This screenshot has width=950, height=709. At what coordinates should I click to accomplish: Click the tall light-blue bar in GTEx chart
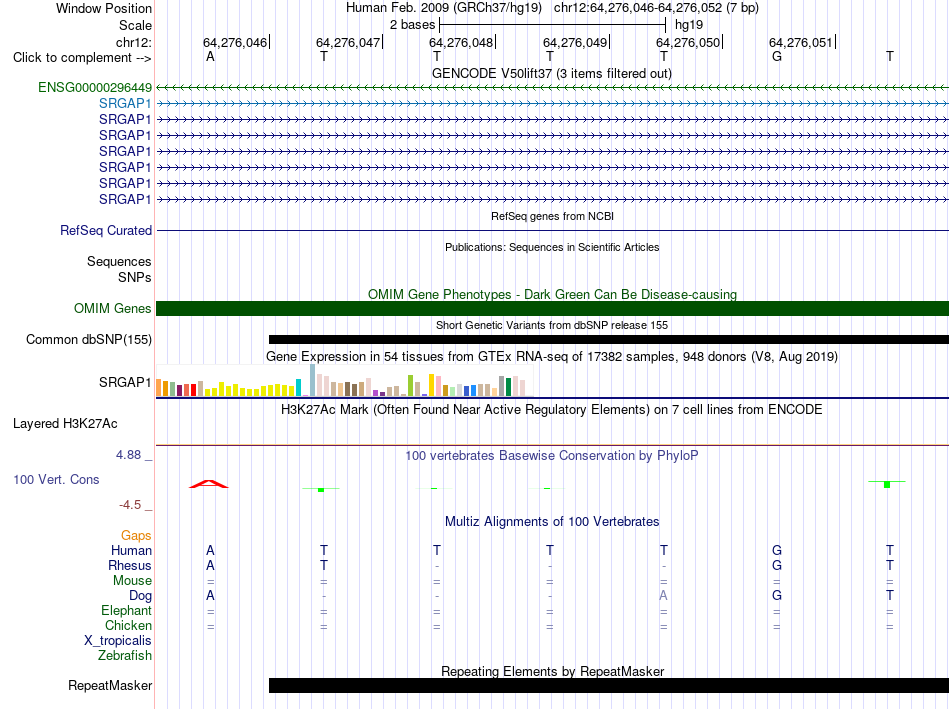(x=313, y=380)
